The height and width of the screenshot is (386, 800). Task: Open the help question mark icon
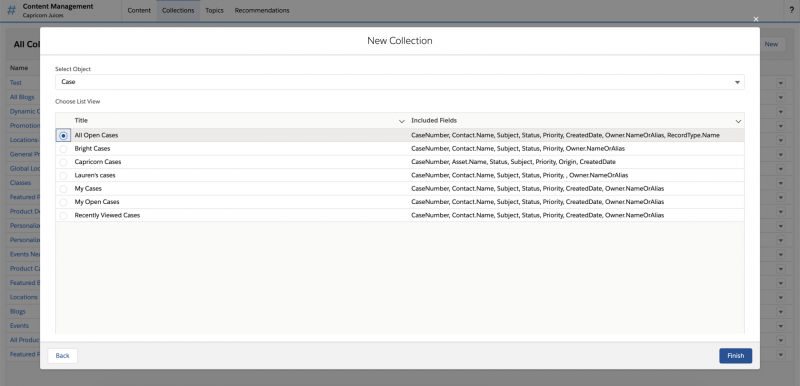point(791,10)
